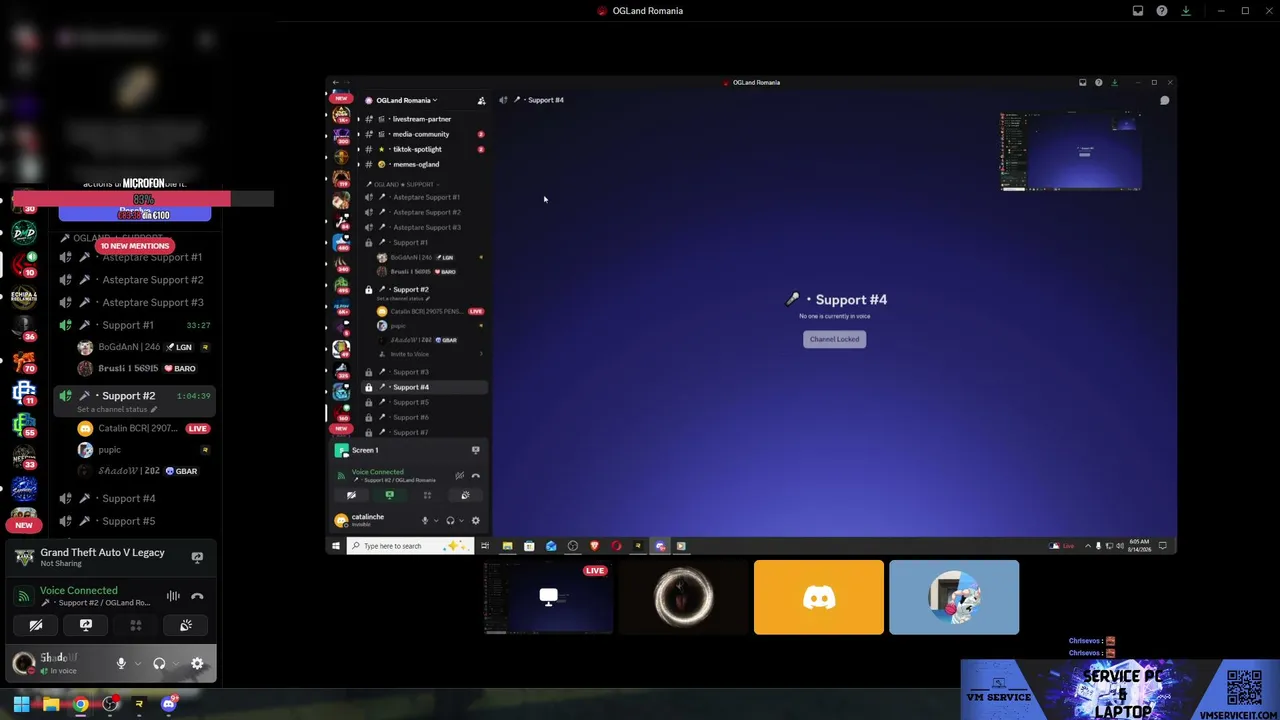Open the Activities launcher button

point(136,626)
